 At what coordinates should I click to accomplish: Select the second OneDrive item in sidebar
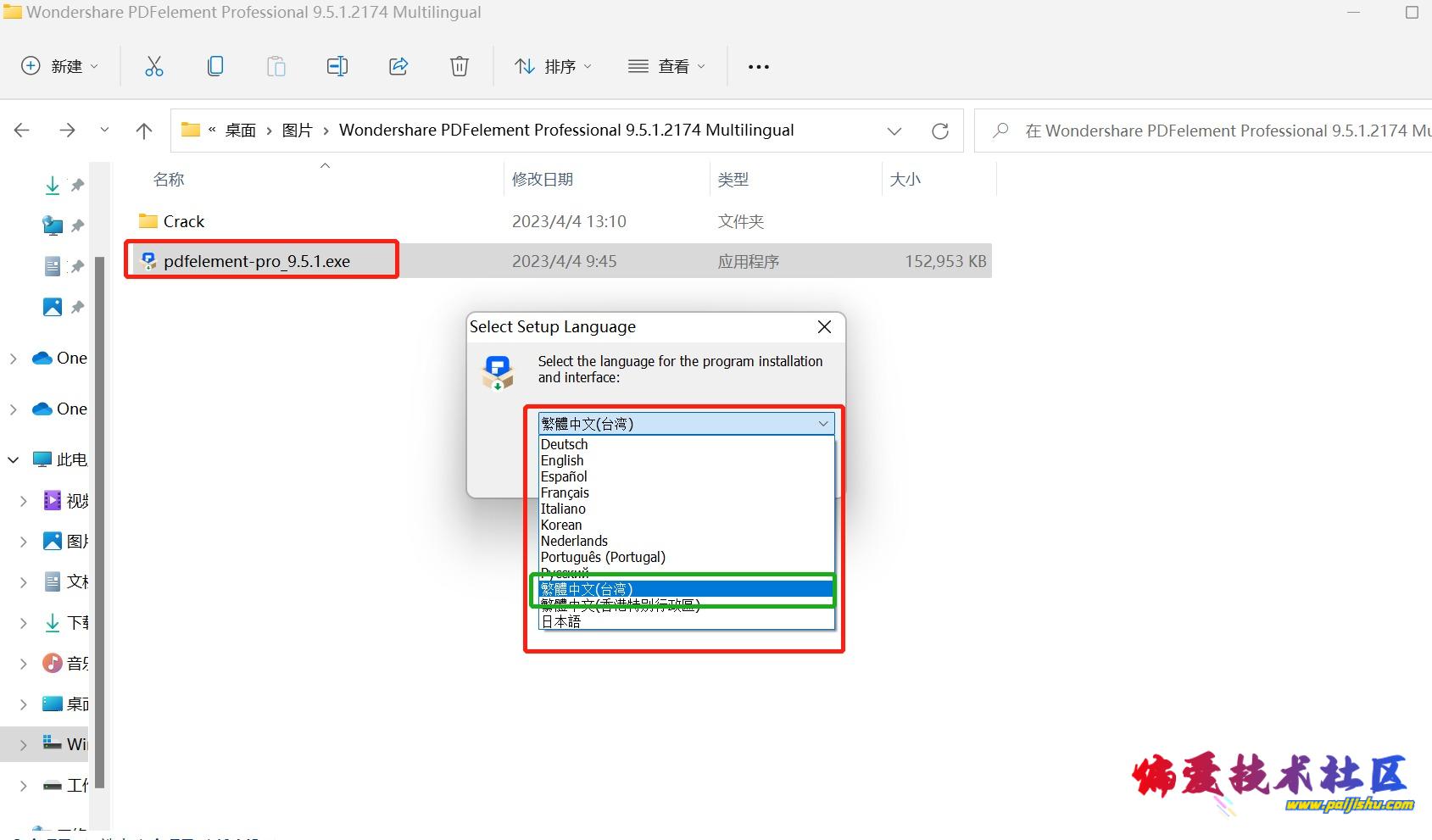click(59, 409)
